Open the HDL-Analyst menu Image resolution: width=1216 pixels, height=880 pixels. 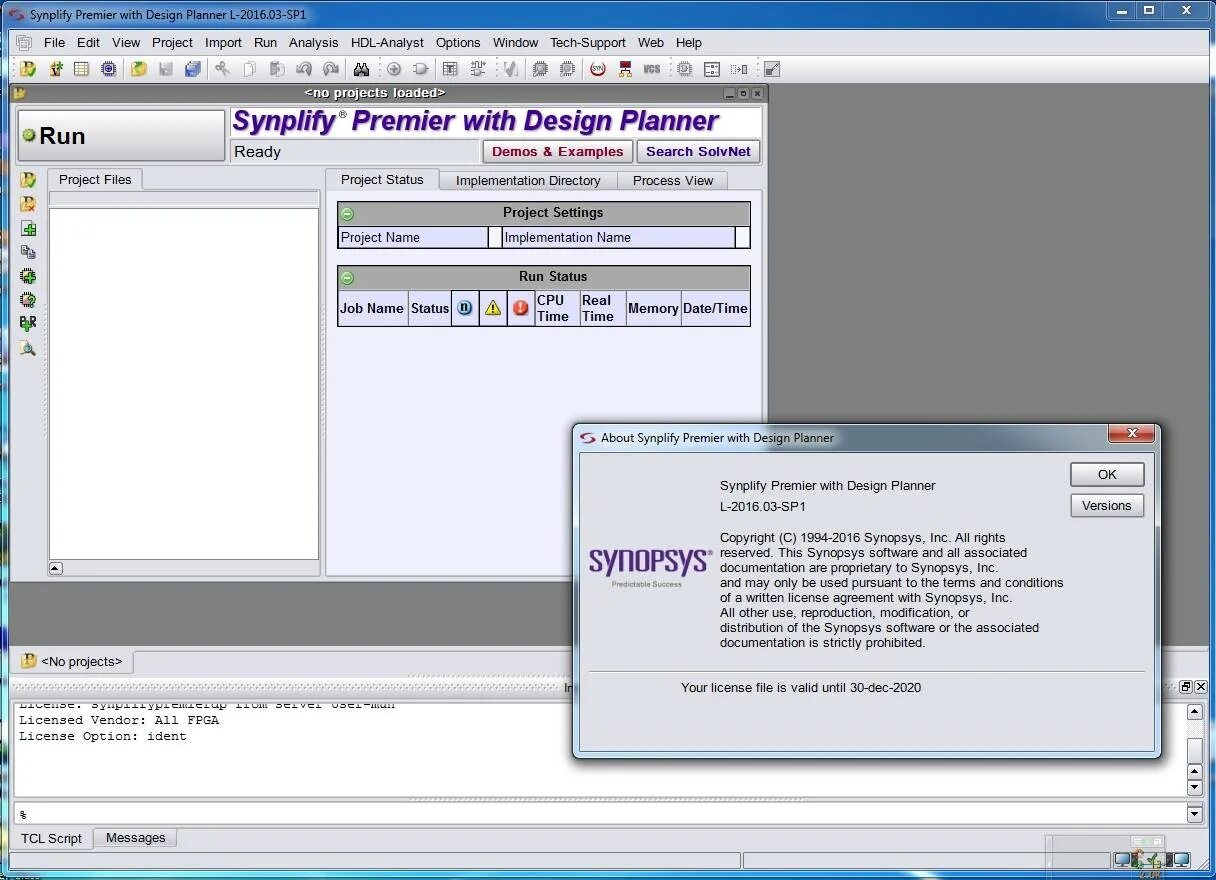pos(387,43)
